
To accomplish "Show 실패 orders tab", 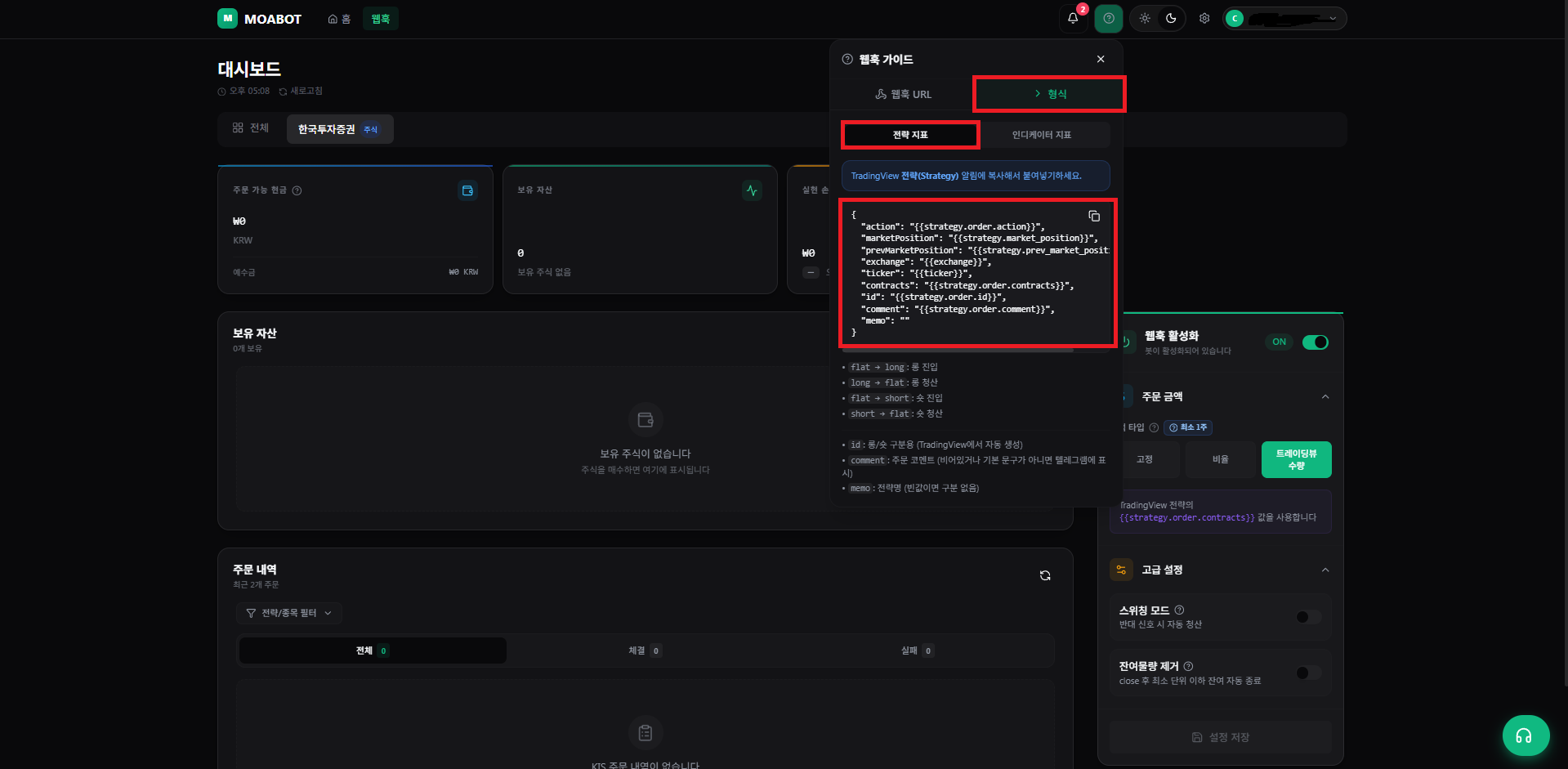I will [x=917, y=651].
